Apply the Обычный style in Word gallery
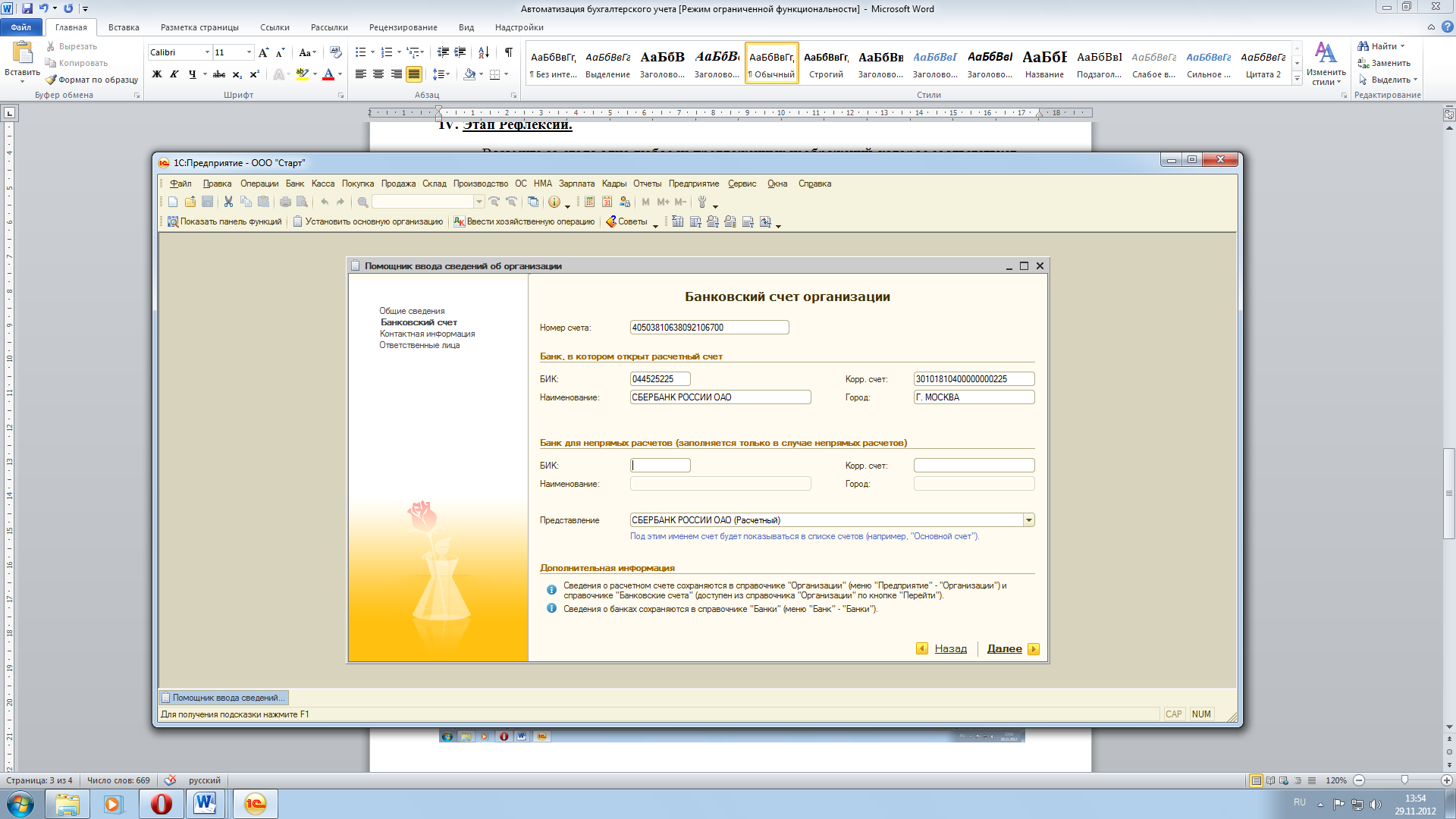The width and height of the screenshot is (1456, 819). coord(772,64)
